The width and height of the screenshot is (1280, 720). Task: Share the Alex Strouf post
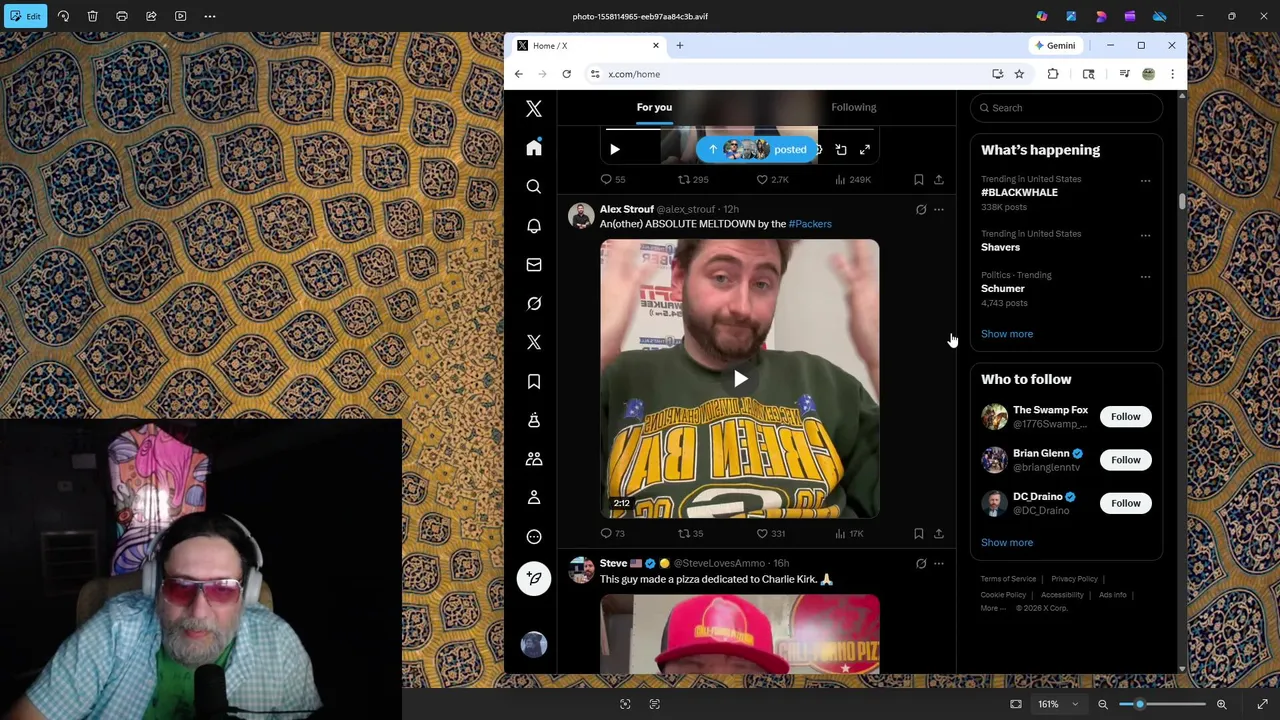coord(939,534)
